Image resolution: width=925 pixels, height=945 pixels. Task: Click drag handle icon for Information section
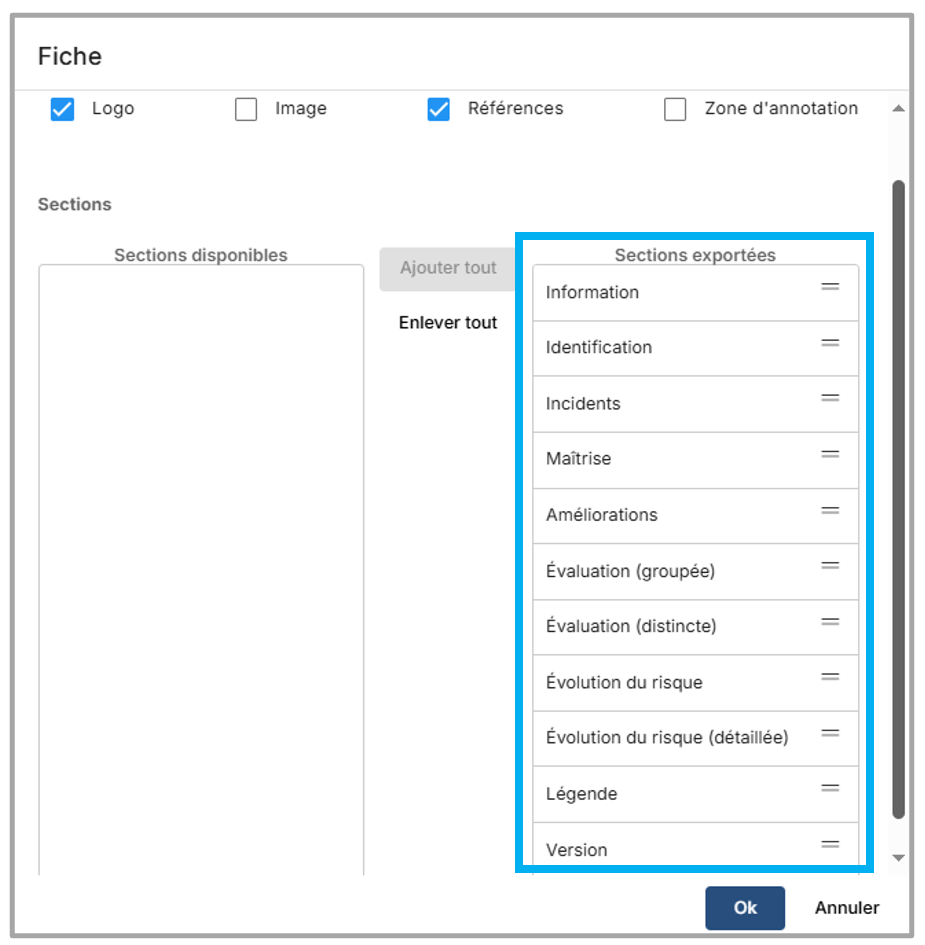tap(830, 287)
